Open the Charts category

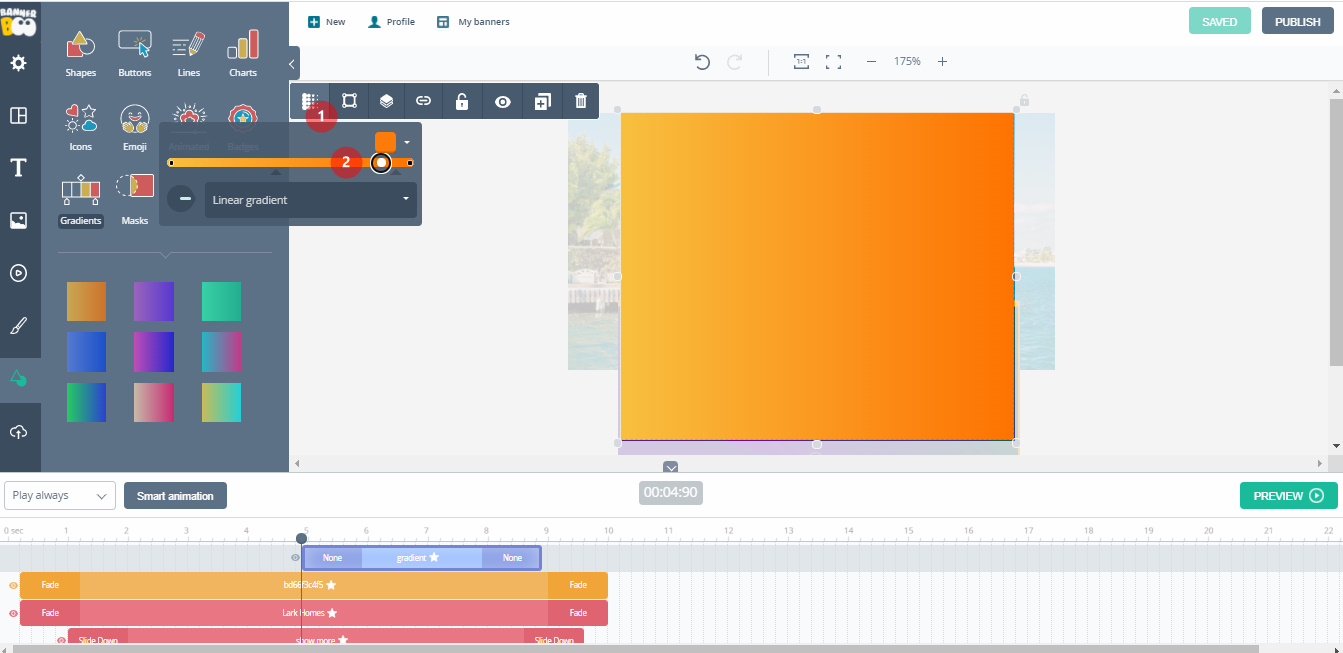coord(243,53)
